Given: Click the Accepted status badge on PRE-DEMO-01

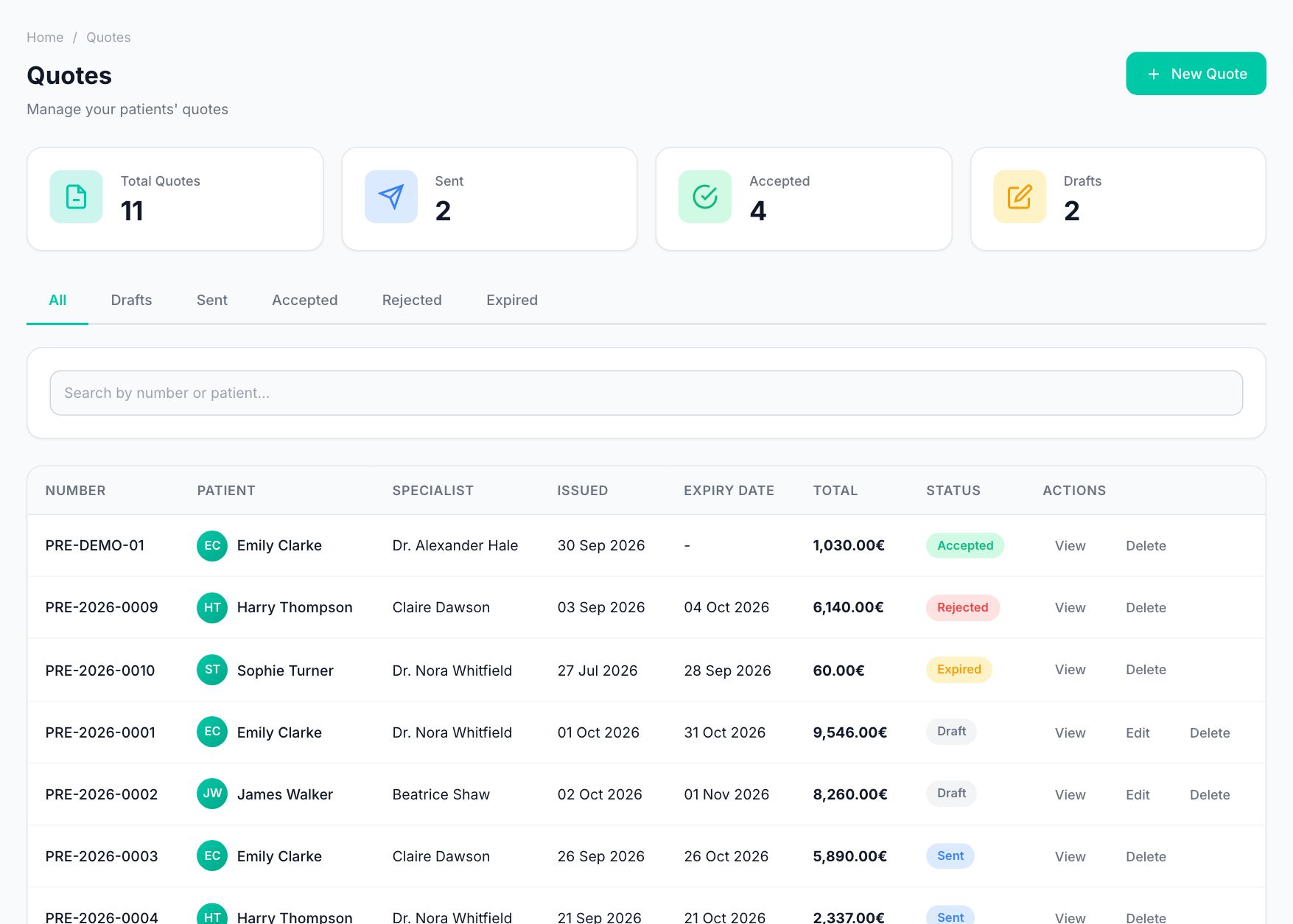Looking at the screenshot, I should [965, 545].
